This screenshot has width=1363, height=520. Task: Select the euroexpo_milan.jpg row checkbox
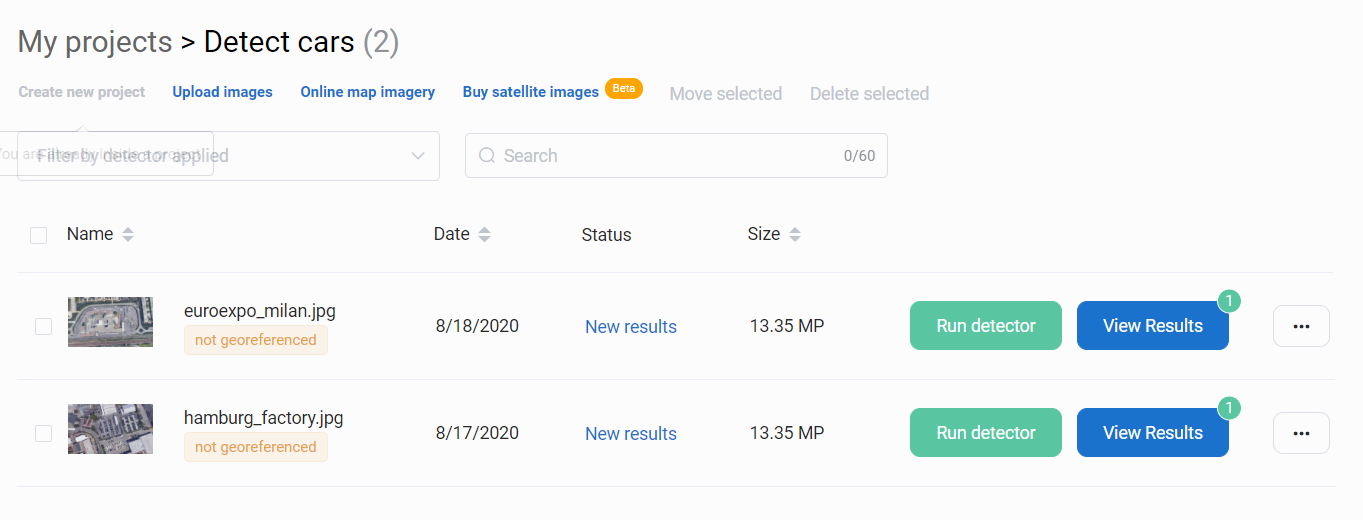click(43, 326)
